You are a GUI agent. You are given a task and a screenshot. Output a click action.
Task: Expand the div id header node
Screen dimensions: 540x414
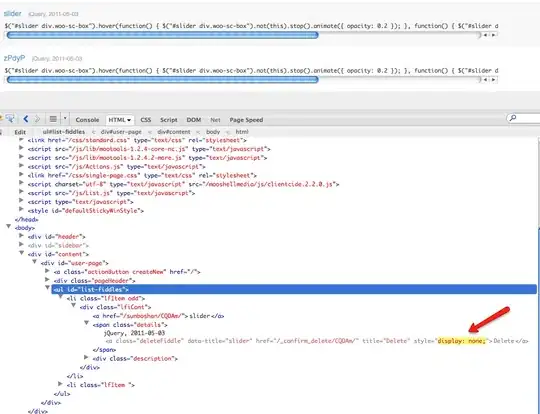tap(22, 236)
